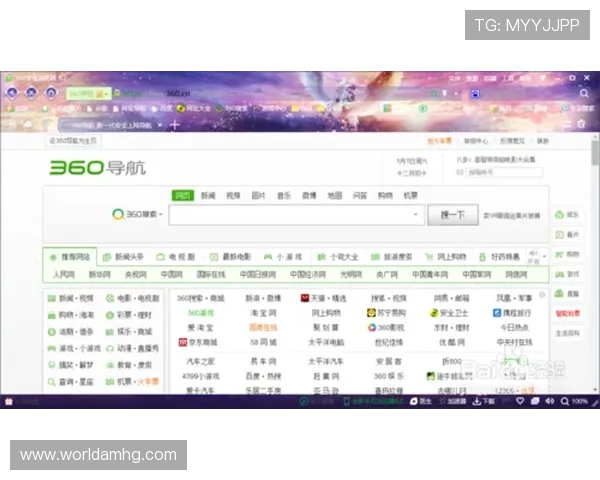The height and width of the screenshot is (480, 600).
Task: Click the browser back arrow button
Action: point(12,93)
